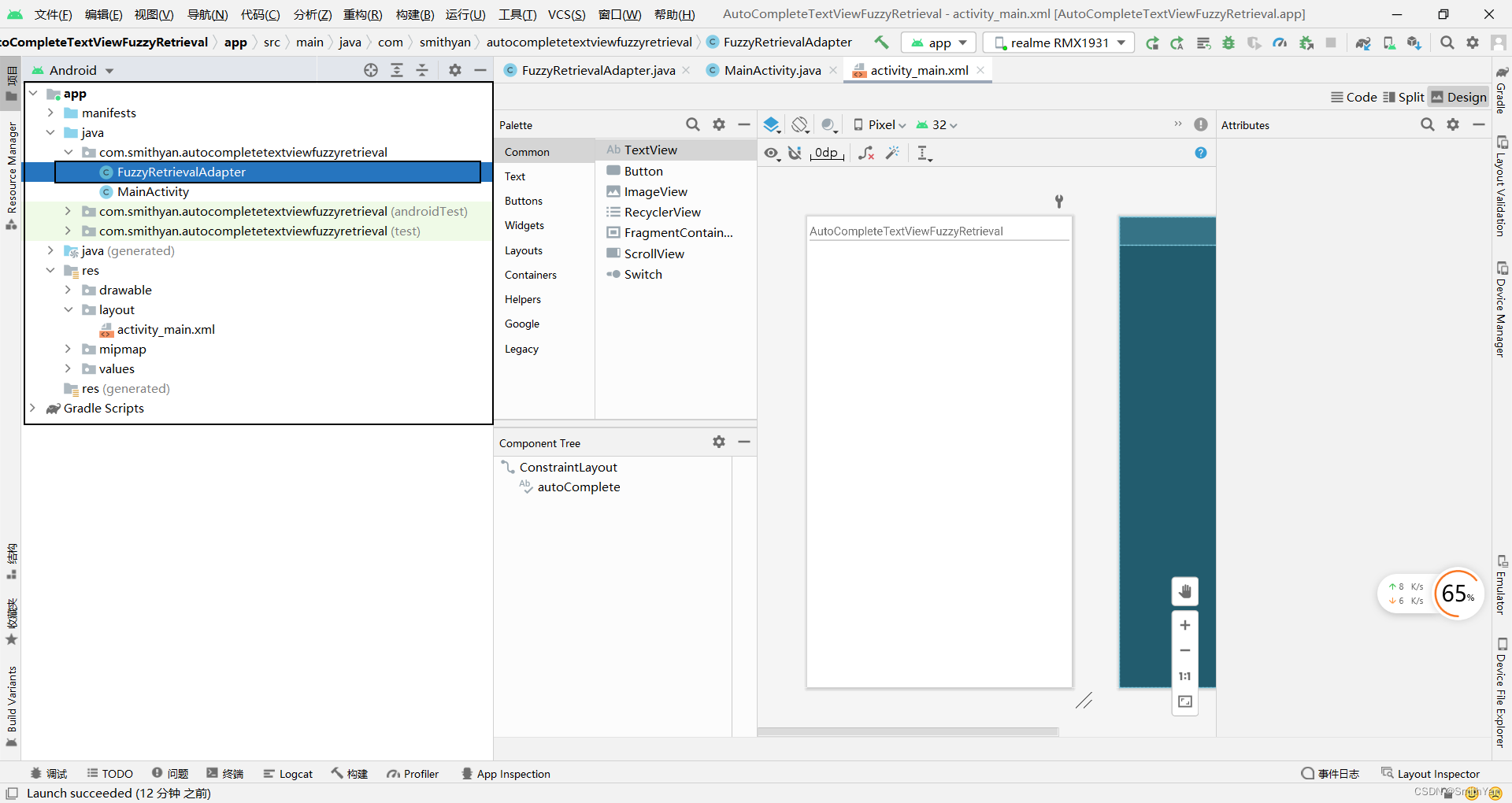
Task: Expand the manifests folder
Action: coord(50,113)
